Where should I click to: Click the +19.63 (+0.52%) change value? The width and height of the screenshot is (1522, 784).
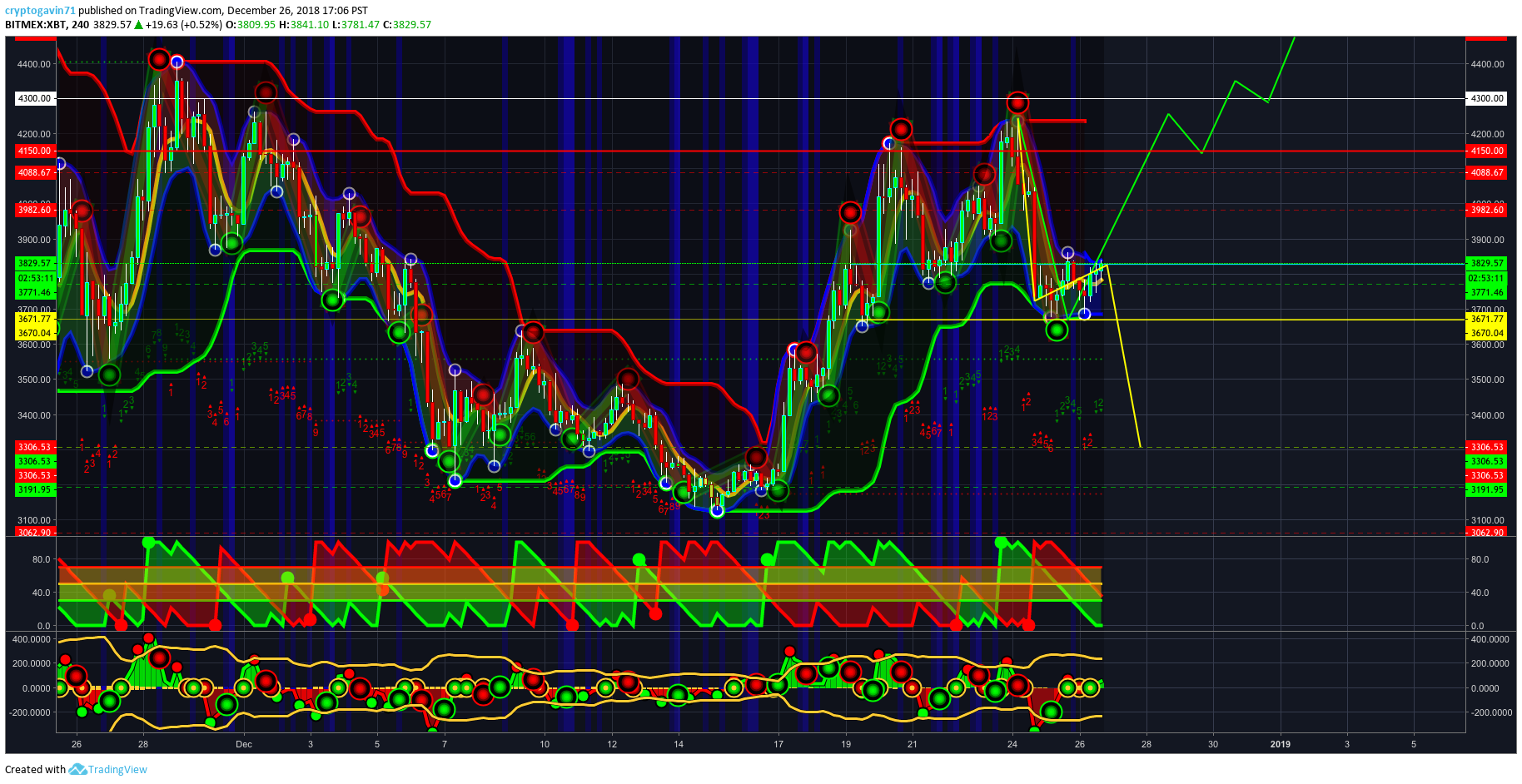pyautogui.click(x=184, y=25)
